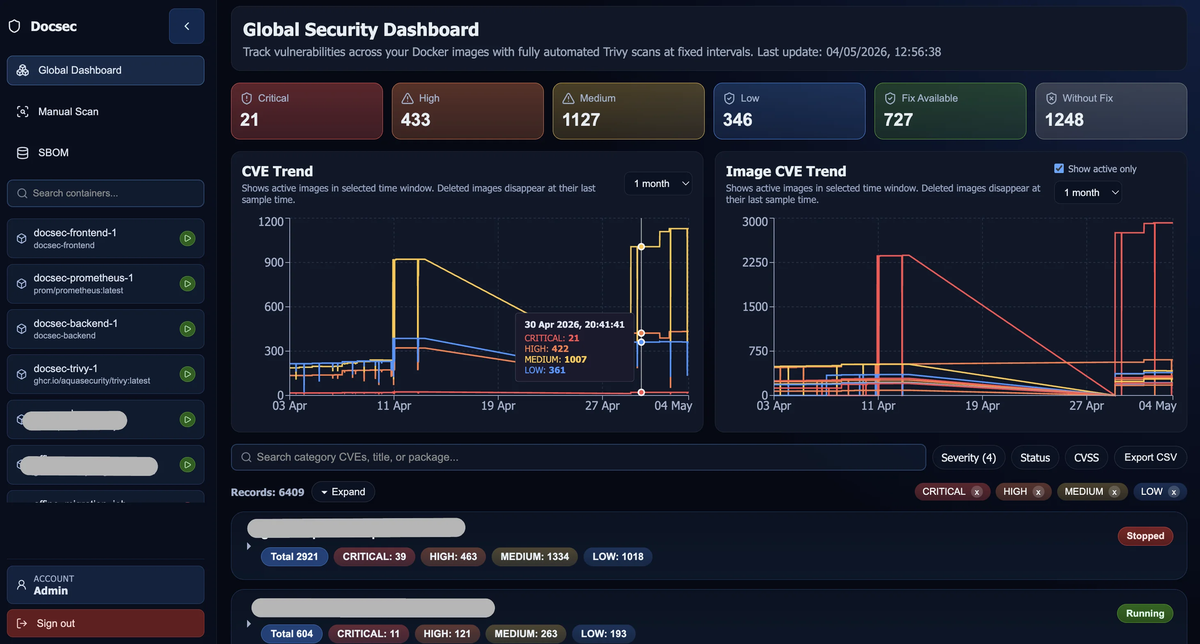Click the Manual Scan icon
This screenshot has width=1200, height=644.
click(x=22, y=112)
